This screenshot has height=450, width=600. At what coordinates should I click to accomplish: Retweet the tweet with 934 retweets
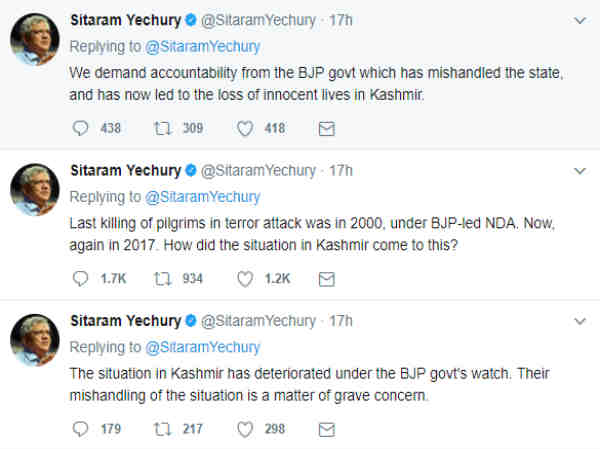point(163,278)
